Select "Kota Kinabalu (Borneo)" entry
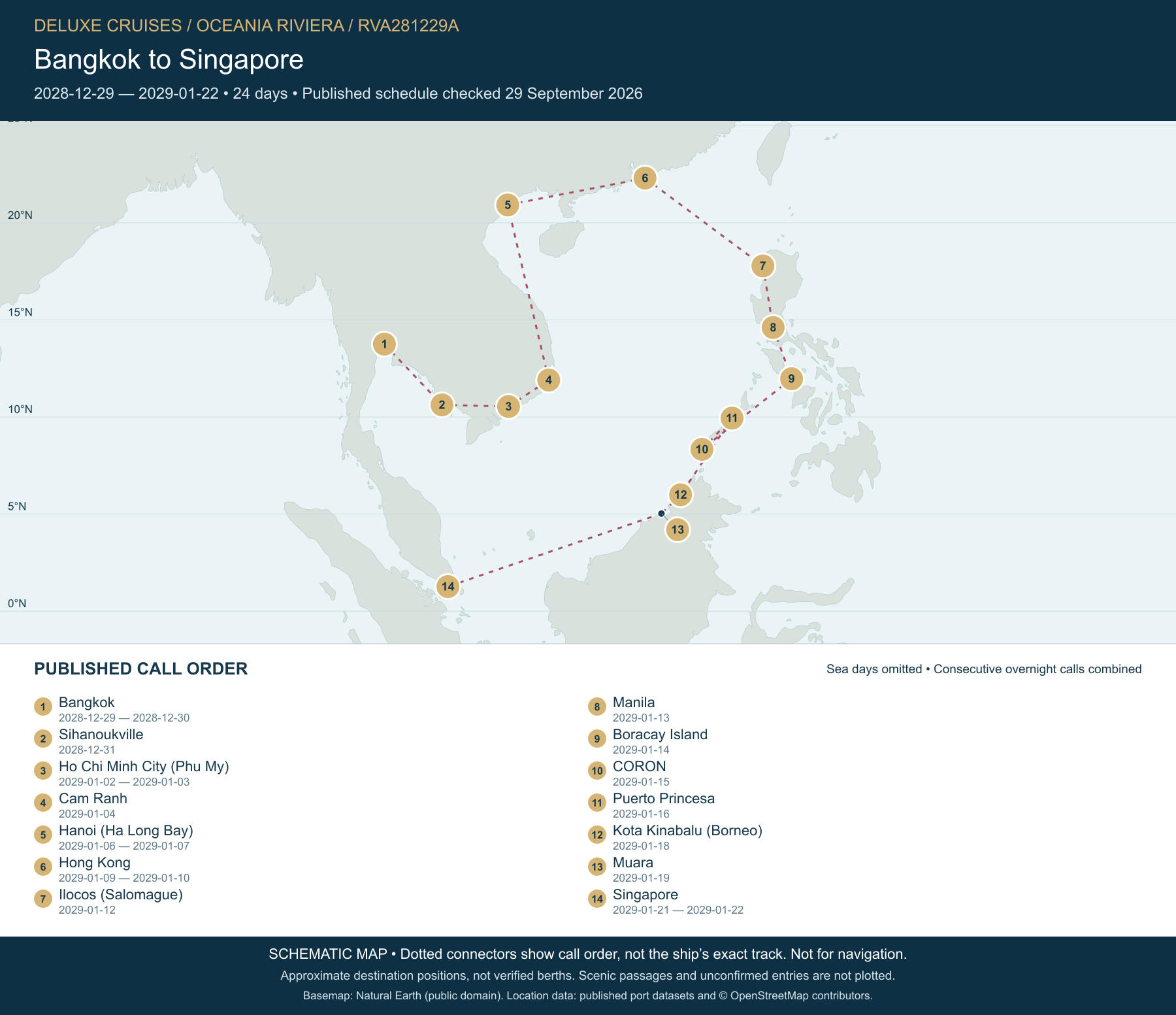Image resolution: width=1176 pixels, height=1015 pixels. [687, 831]
